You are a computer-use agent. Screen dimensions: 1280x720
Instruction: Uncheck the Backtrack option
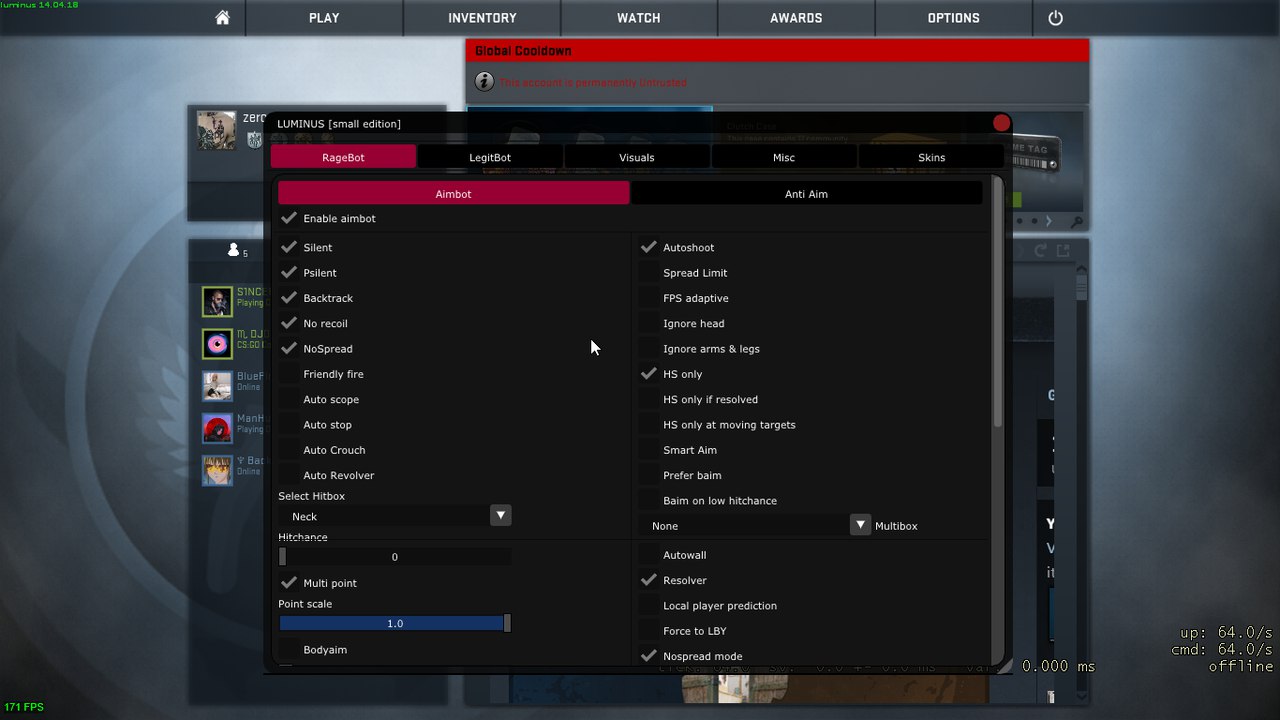289,298
